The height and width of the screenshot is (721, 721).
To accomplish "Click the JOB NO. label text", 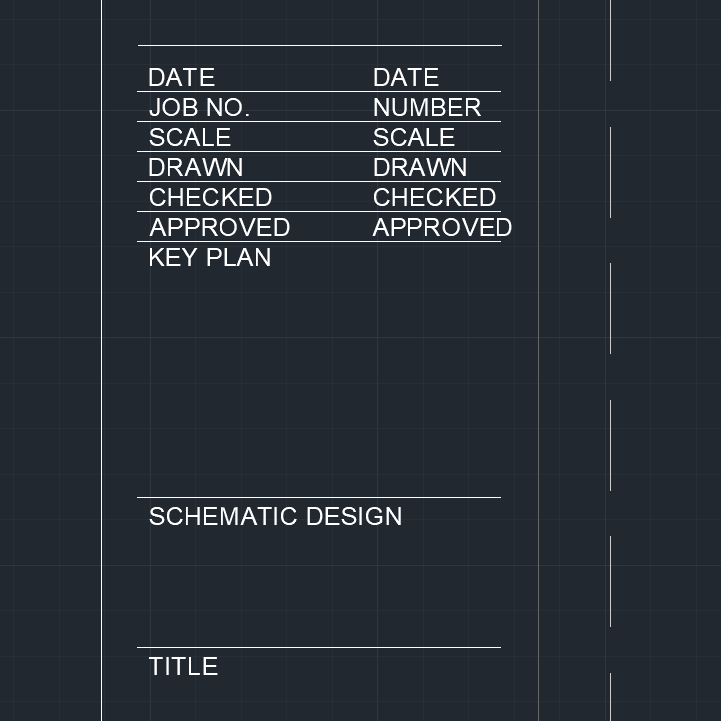I will [199, 108].
